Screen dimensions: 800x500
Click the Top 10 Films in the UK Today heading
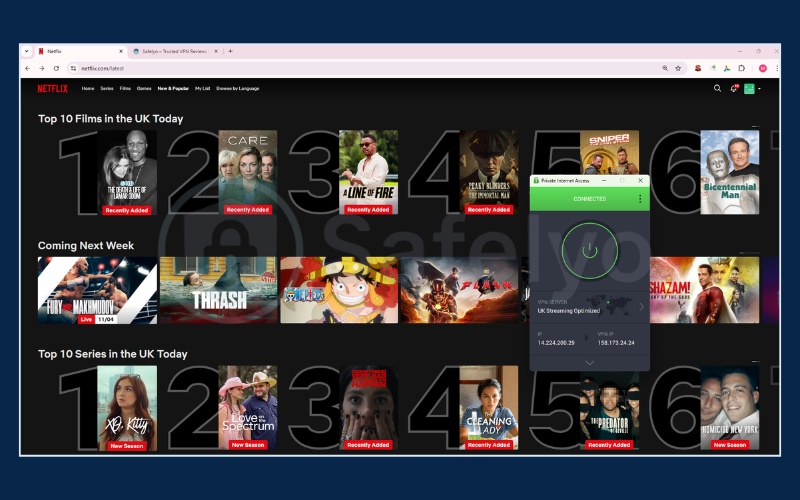[x=110, y=119]
